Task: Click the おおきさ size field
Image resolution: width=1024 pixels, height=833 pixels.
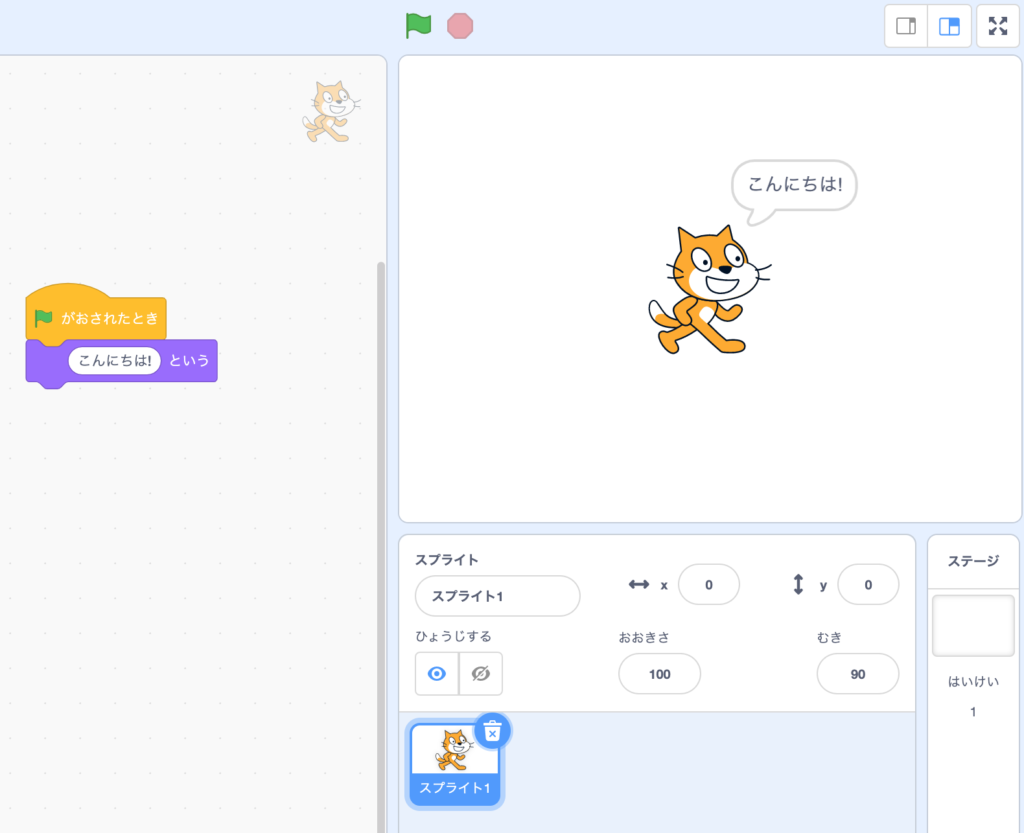Action: click(x=659, y=674)
